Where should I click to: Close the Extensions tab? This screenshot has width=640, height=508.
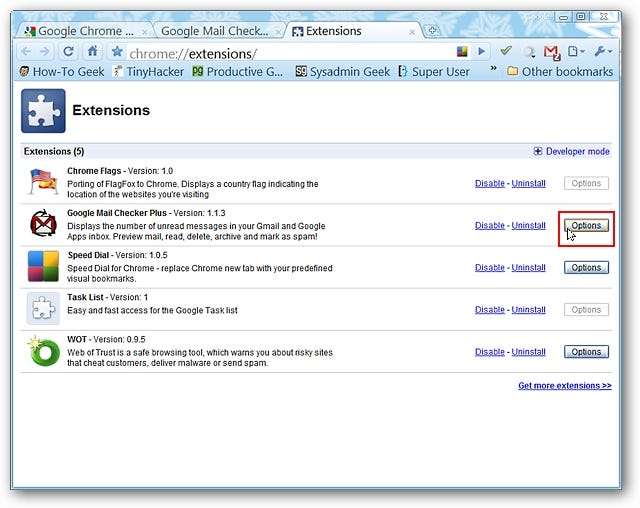click(x=412, y=32)
